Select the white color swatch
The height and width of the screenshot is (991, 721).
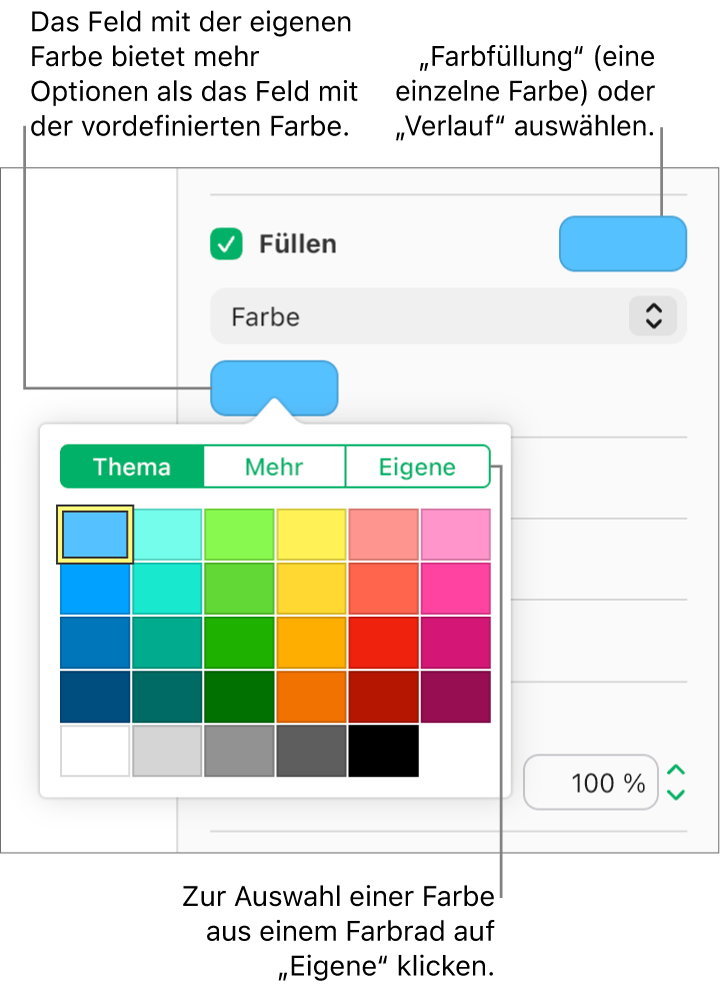pyautogui.click(x=95, y=751)
